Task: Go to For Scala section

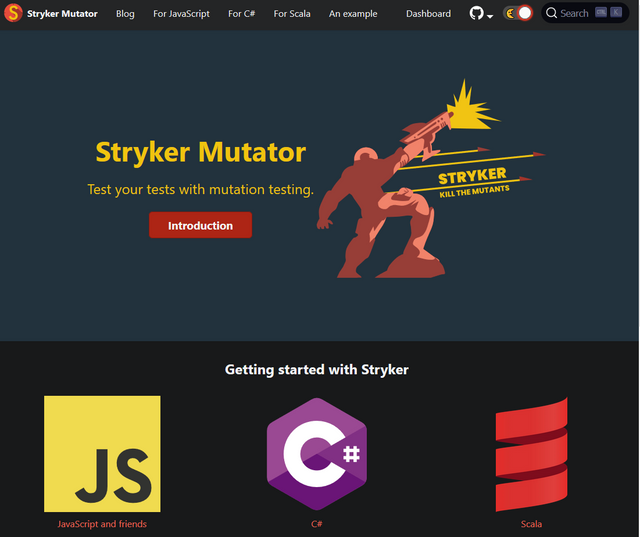Action: [292, 14]
